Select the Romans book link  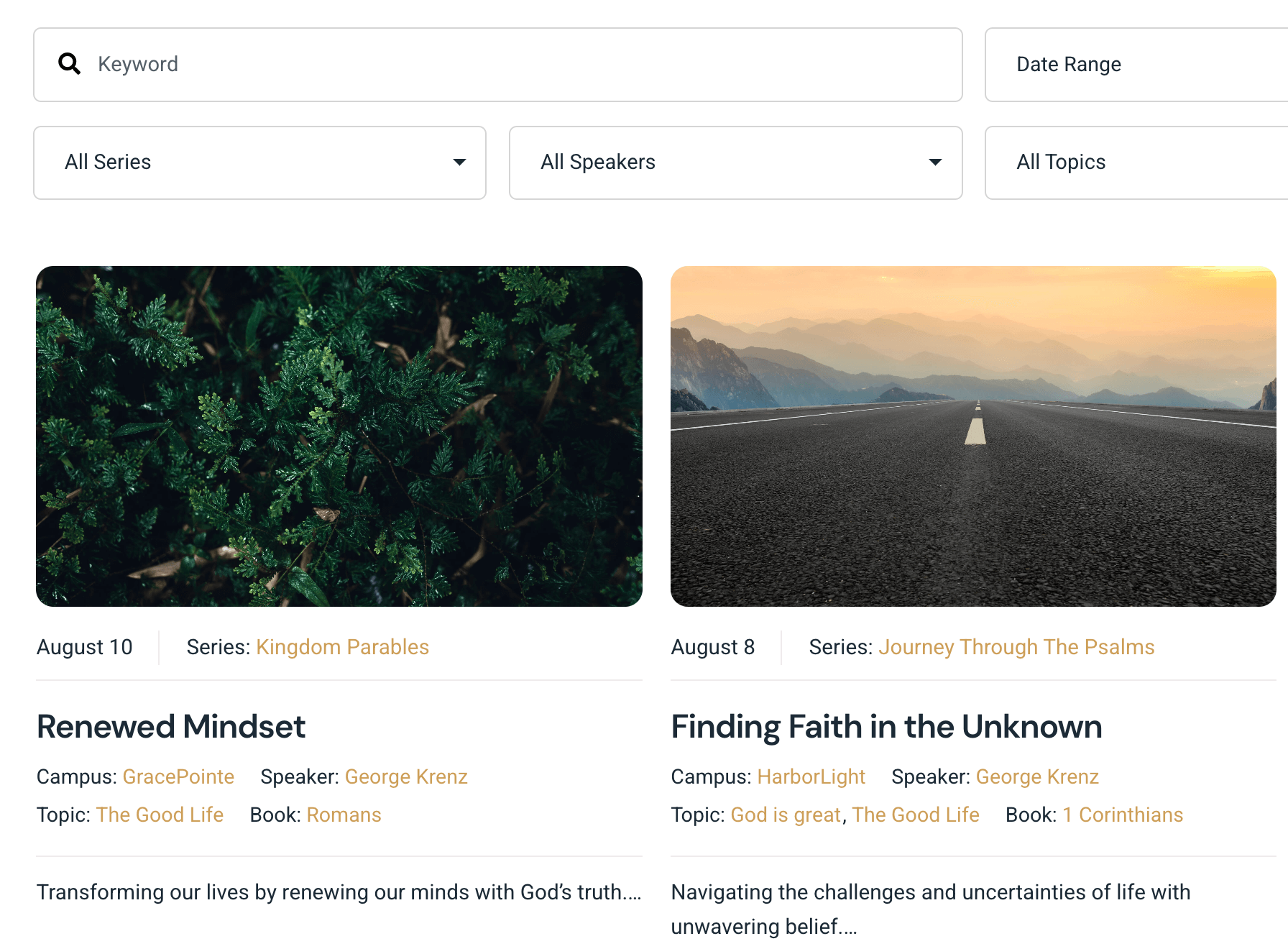click(x=344, y=815)
